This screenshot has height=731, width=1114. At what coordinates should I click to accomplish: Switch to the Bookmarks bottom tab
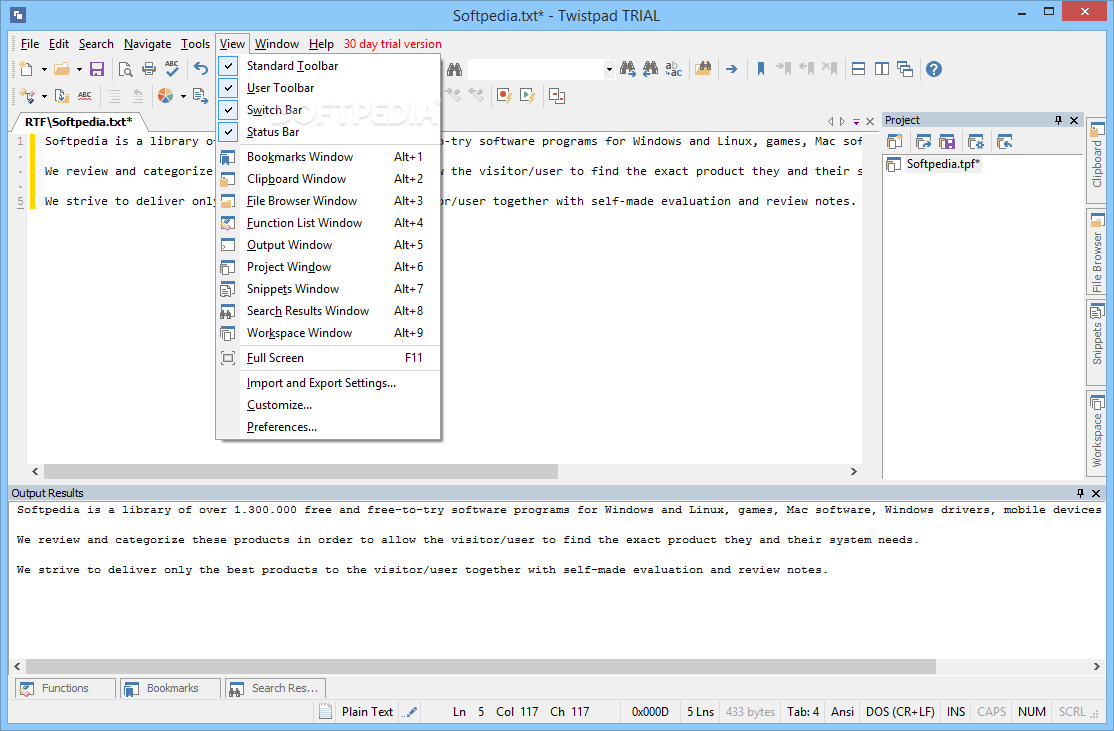(x=172, y=688)
